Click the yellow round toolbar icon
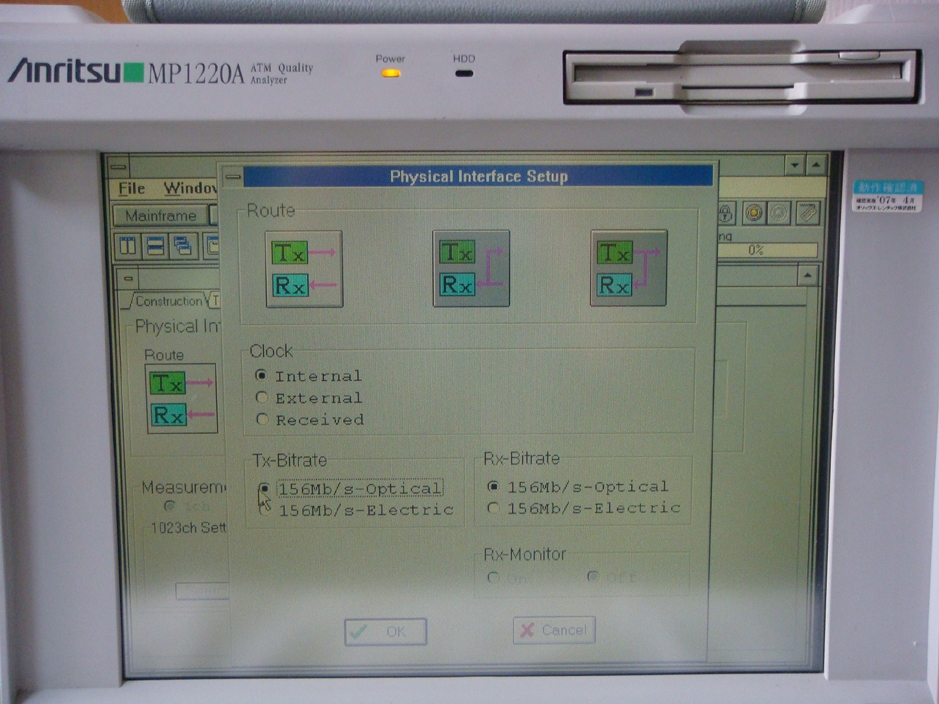The width and height of the screenshot is (939, 704). pyautogui.click(x=753, y=213)
